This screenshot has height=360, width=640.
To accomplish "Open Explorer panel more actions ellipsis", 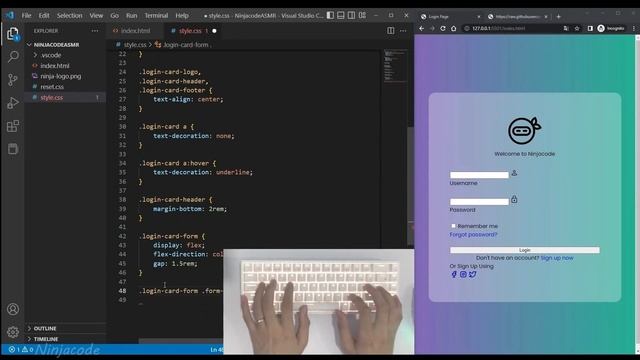I will (95, 31).
